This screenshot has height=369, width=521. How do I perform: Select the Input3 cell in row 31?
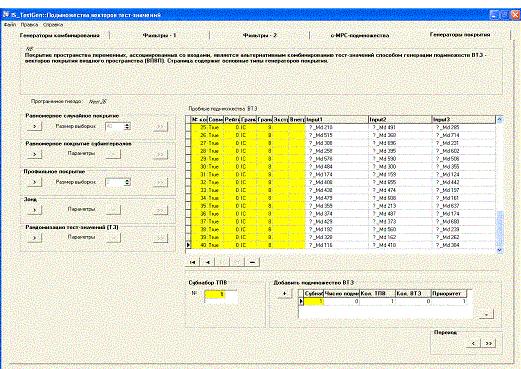pos(464,174)
